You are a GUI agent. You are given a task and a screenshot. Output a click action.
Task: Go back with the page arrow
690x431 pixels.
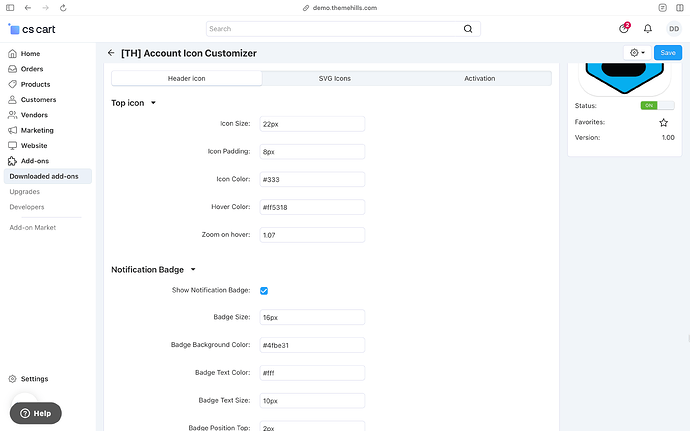111,53
